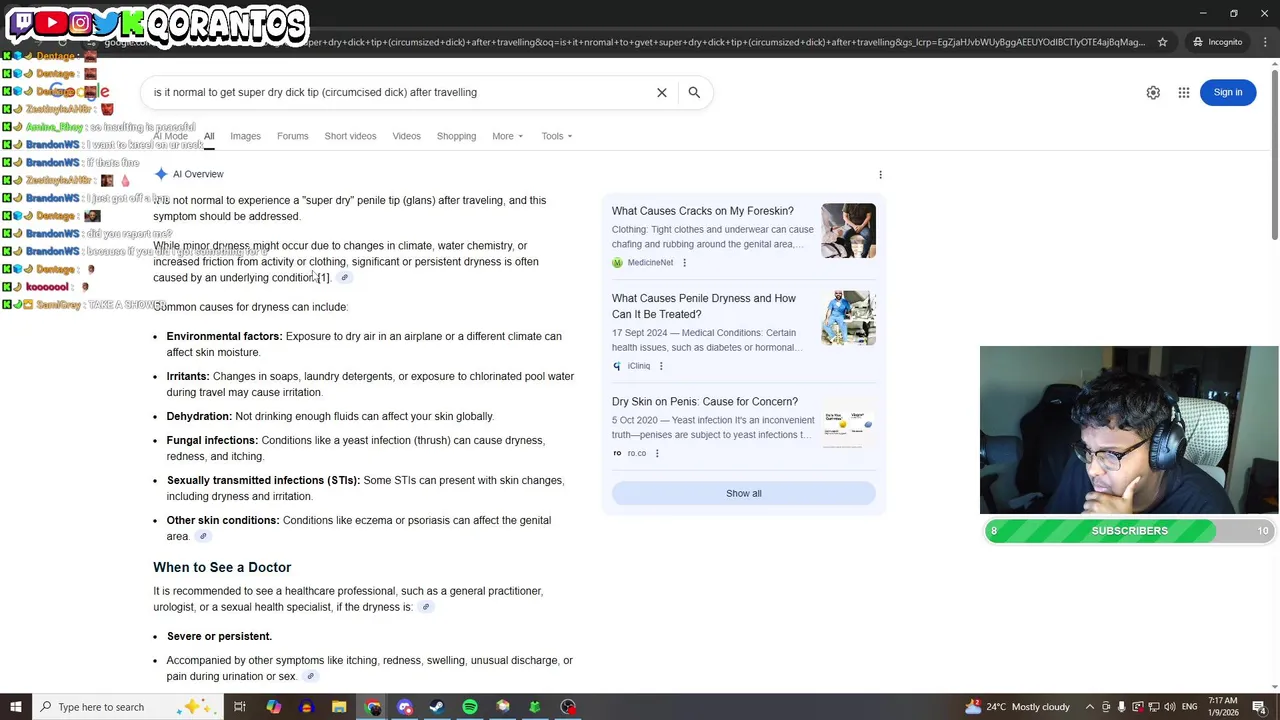Click citation link after 'if the dryness is'

tap(426, 607)
